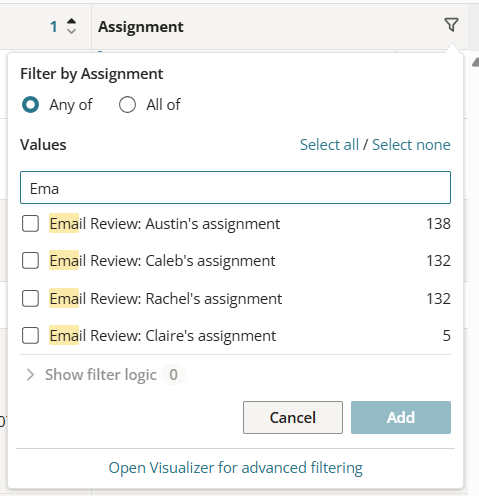Open Visualizer for advanced filtering link
The image size is (479, 496).
coord(235,468)
